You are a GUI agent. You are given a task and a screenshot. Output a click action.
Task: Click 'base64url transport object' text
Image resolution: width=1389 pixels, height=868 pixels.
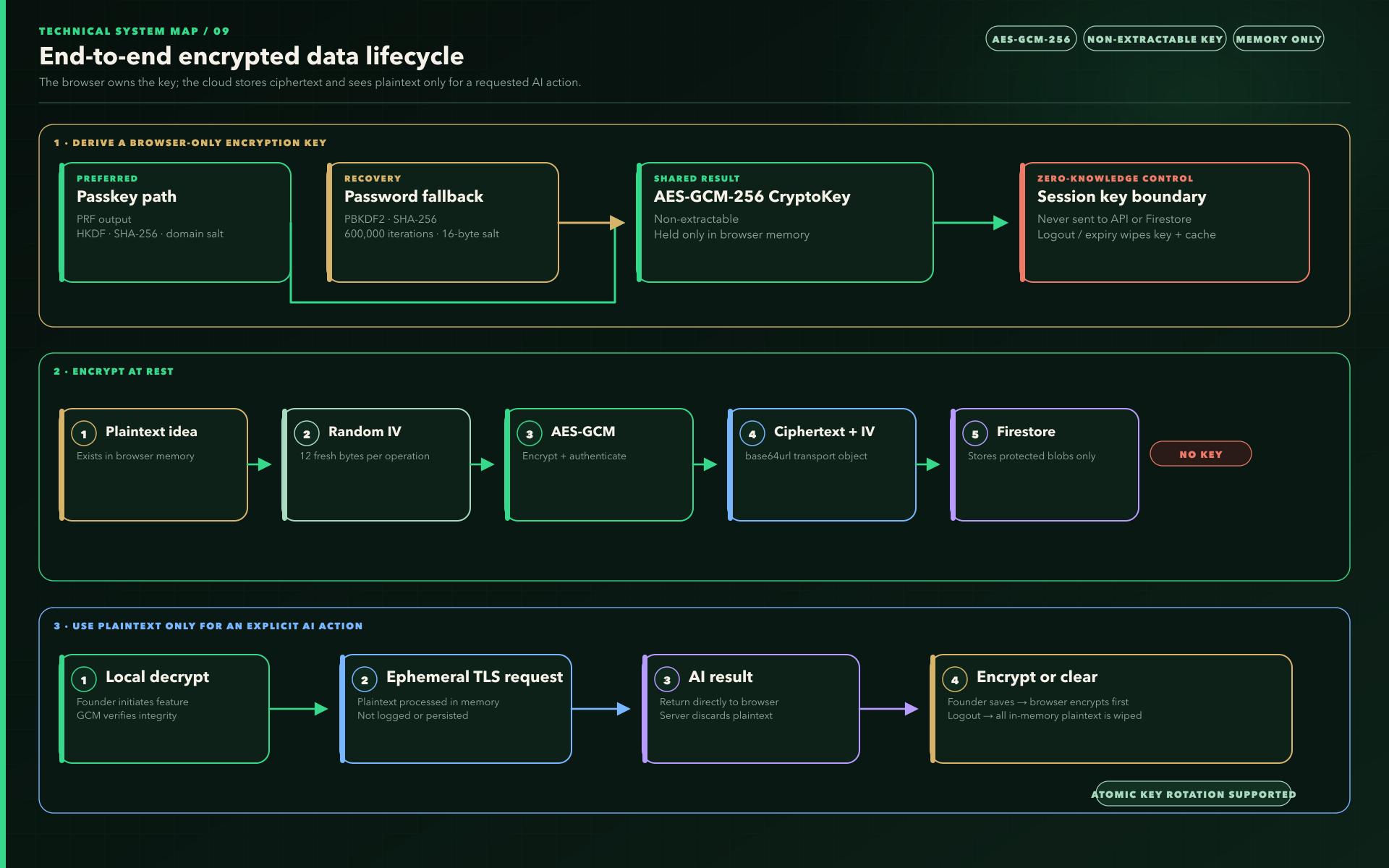[806, 456]
